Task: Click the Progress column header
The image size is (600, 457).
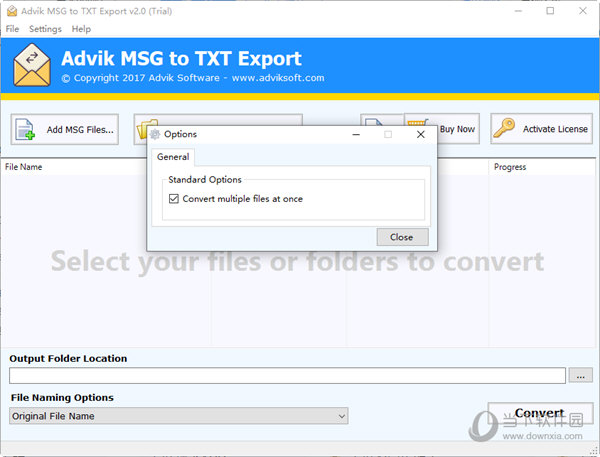Action: (510, 167)
